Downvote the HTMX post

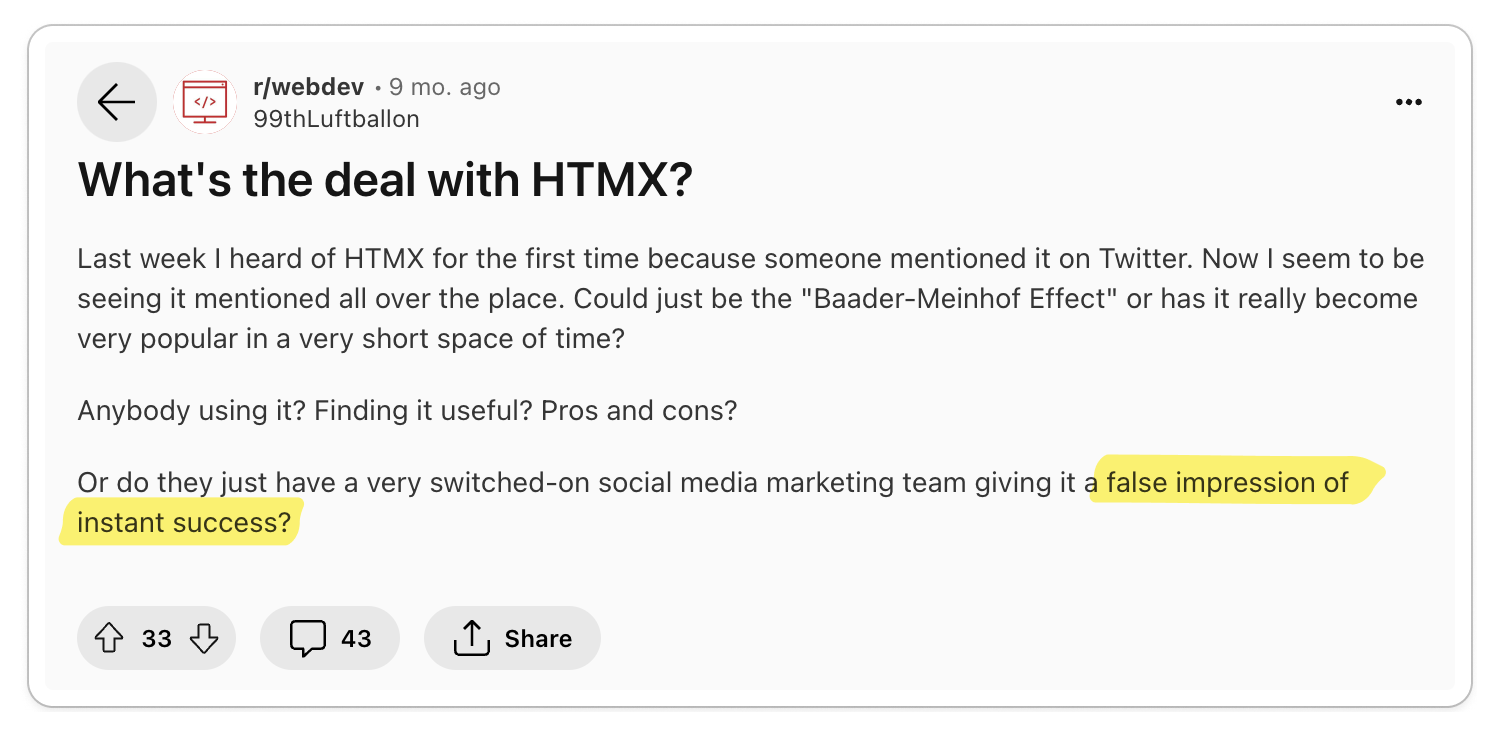pyautogui.click(x=204, y=638)
